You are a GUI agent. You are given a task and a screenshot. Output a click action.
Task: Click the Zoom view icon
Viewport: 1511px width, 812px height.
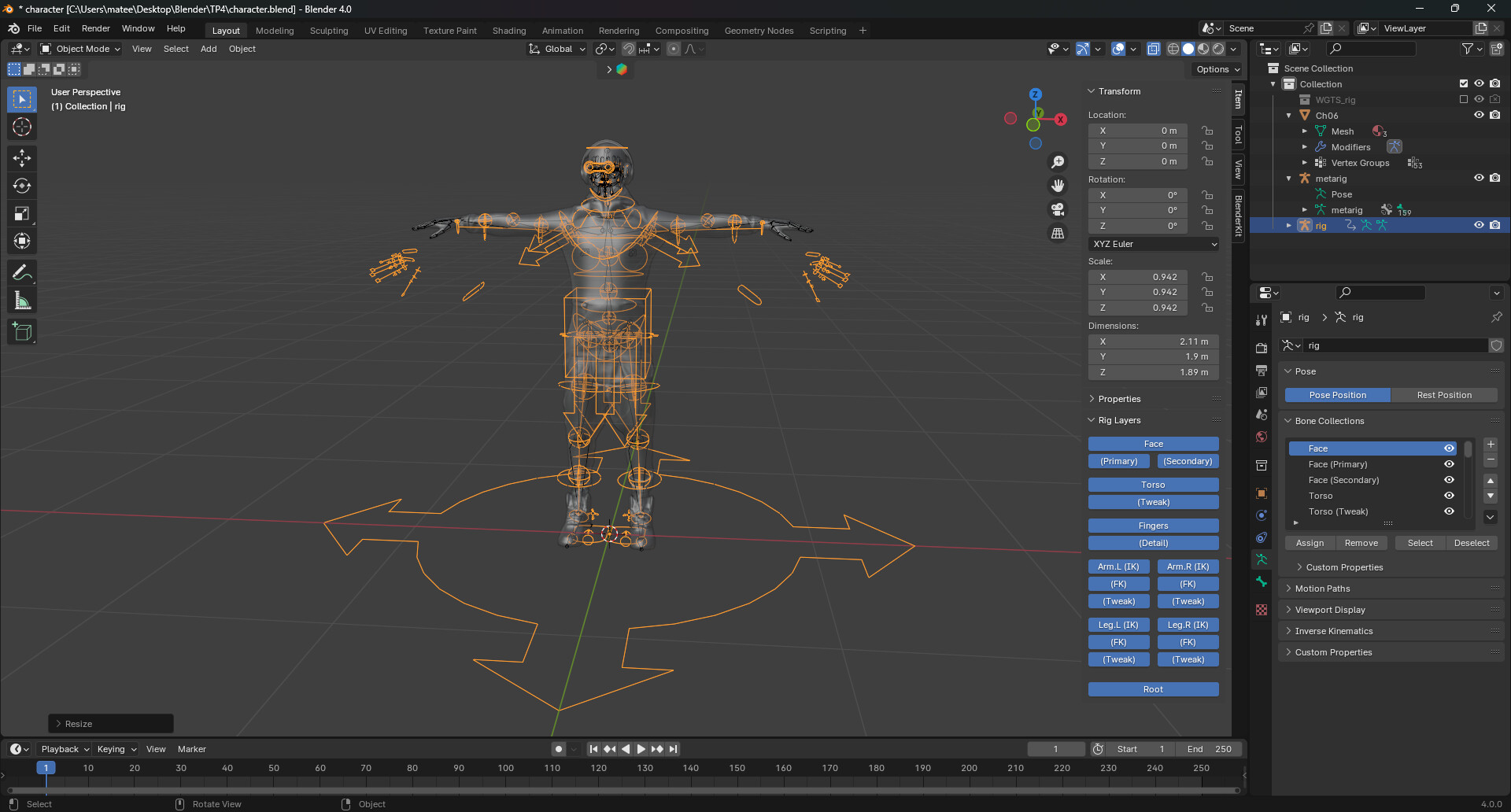click(x=1058, y=162)
